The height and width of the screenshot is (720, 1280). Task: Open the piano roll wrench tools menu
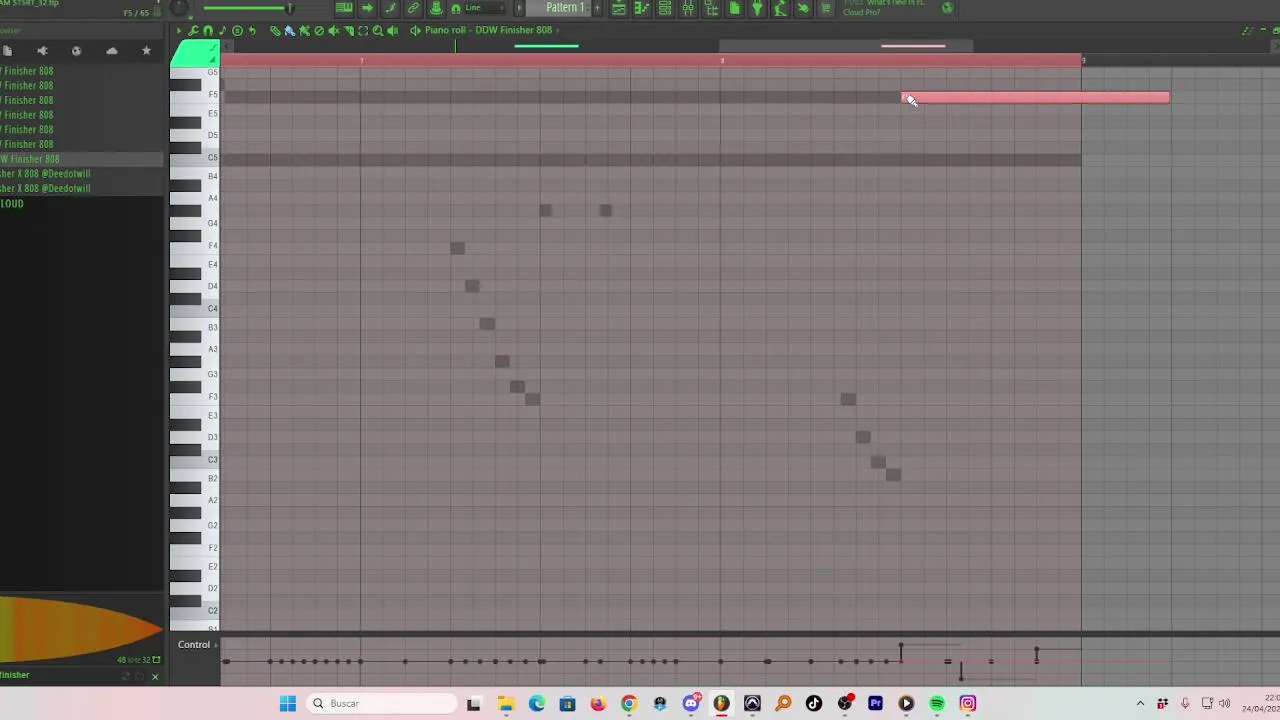[x=193, y=30]
